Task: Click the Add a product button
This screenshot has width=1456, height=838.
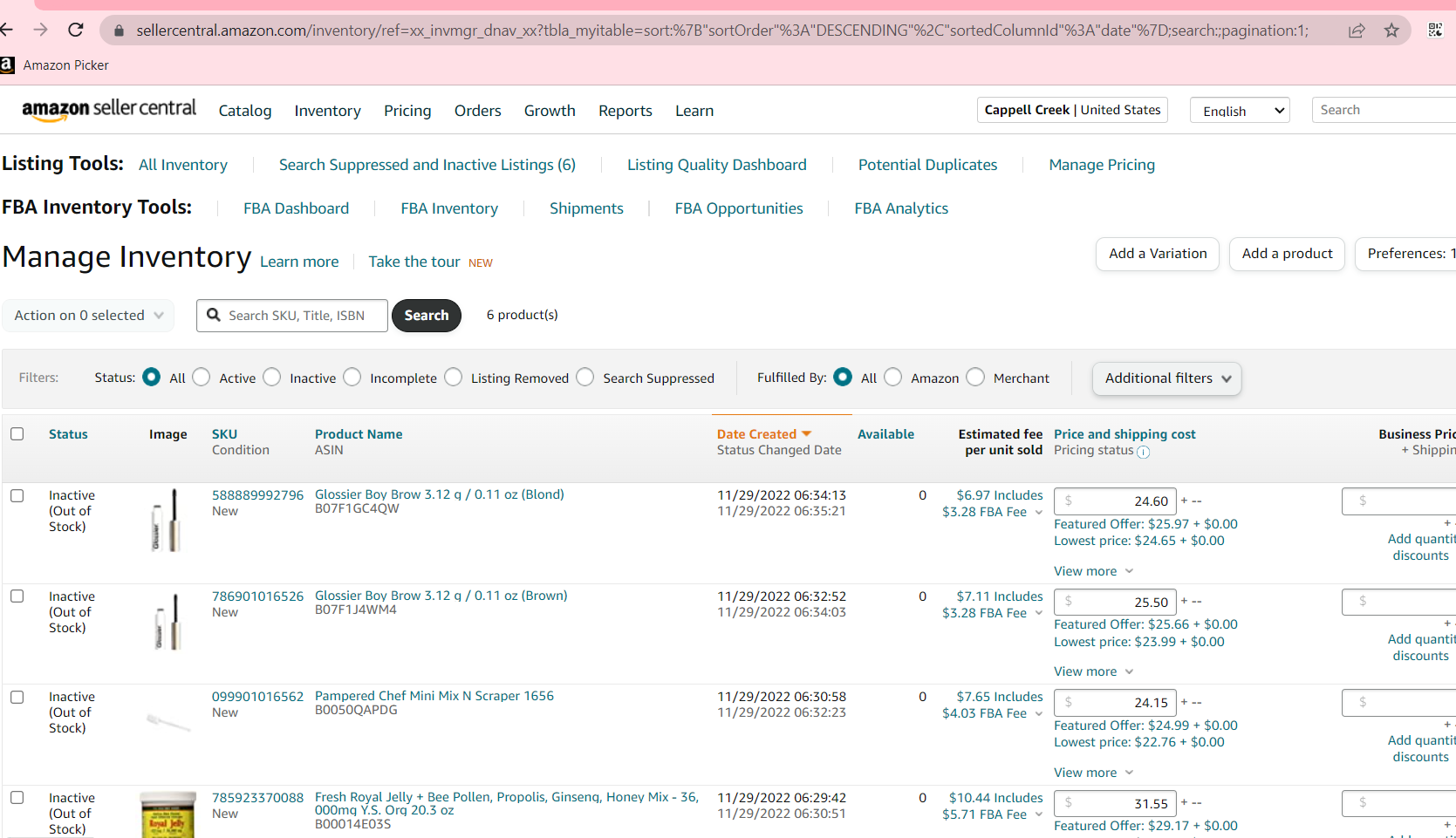Action: (1287, 254)
